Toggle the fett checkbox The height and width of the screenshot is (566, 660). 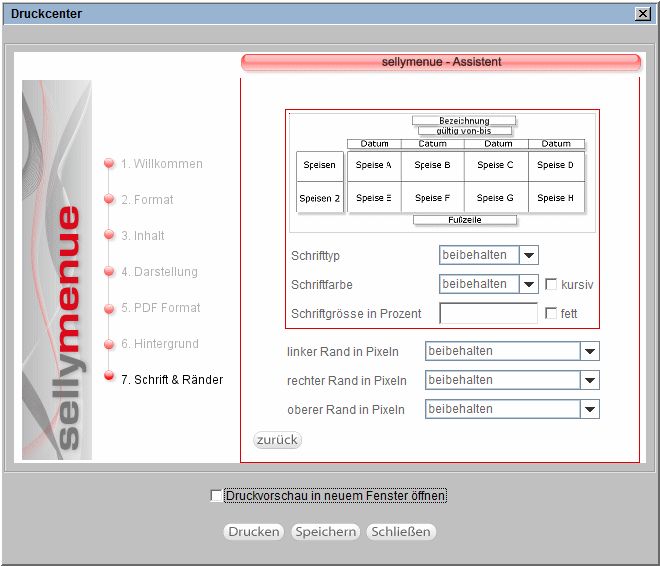(551, 314)
